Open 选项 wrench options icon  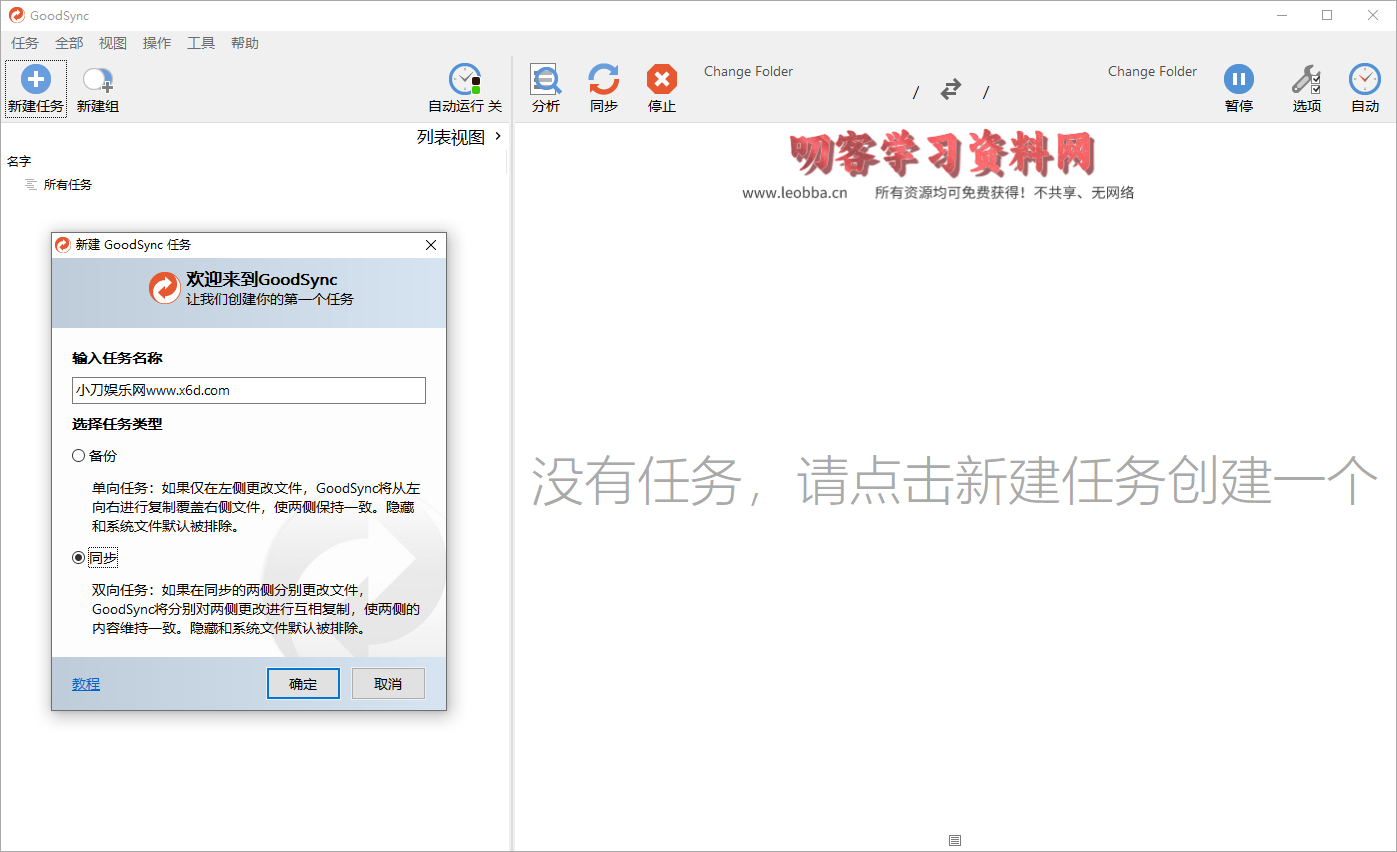click(x=1306, y=80)
